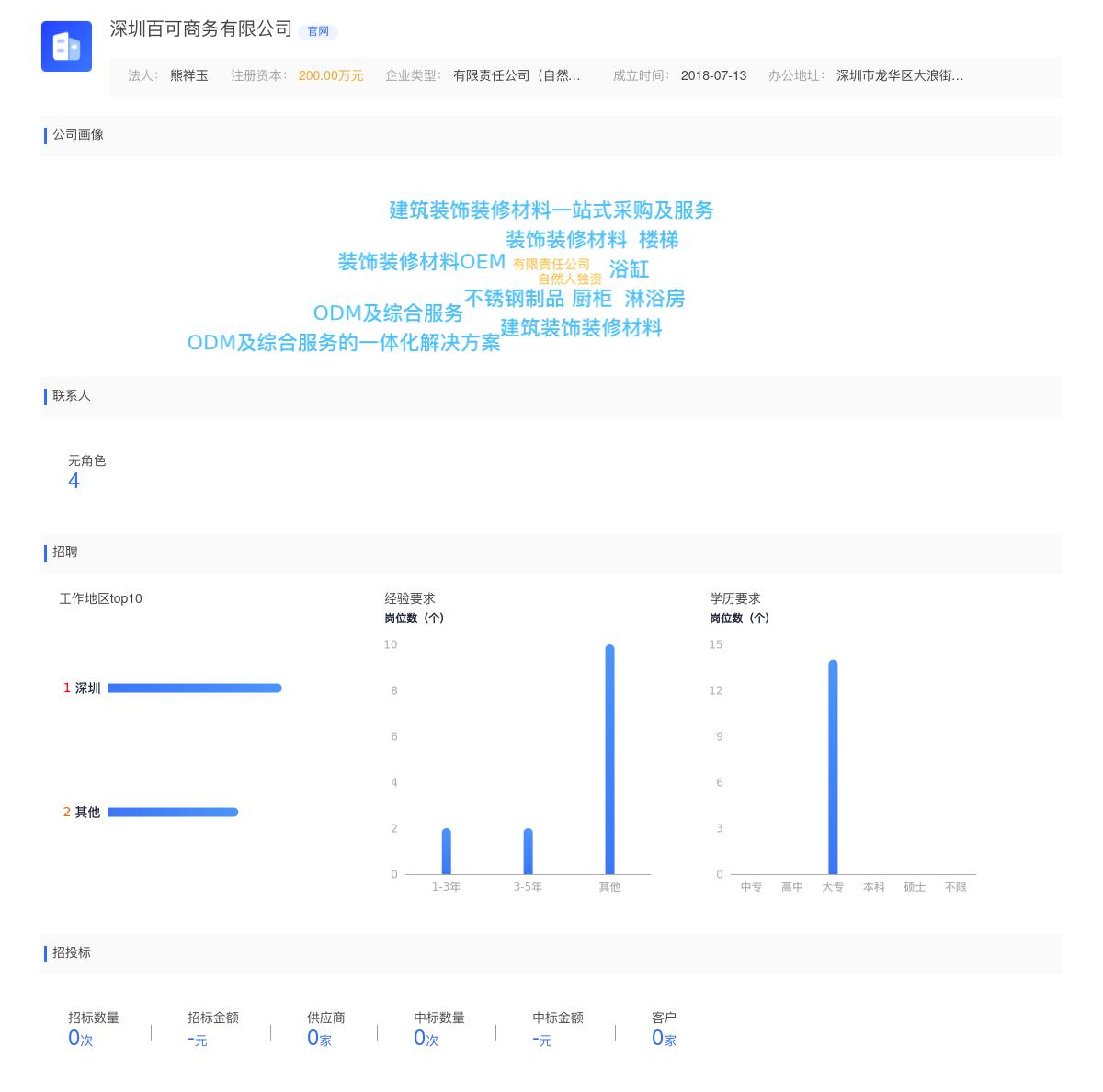Click 客户 value 0家
This screenshot has height=1092, width=1103.
click(x=665, y=1039)
